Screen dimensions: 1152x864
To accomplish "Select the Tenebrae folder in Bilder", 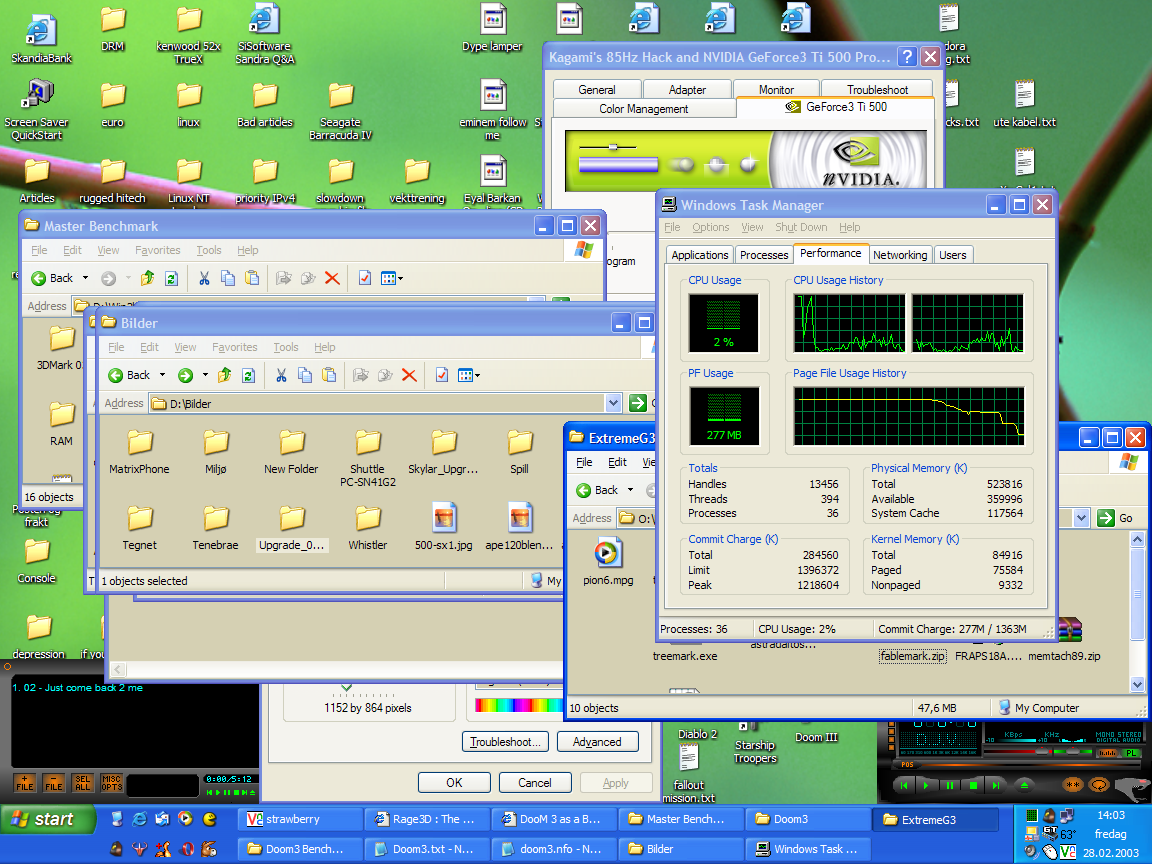I will coord(215,528).
